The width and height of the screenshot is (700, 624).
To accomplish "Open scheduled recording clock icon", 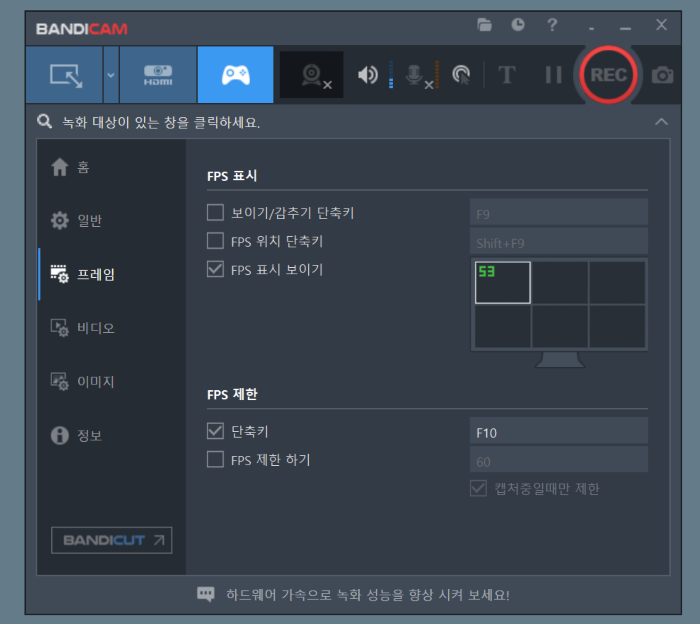I will tap(518, 25).
